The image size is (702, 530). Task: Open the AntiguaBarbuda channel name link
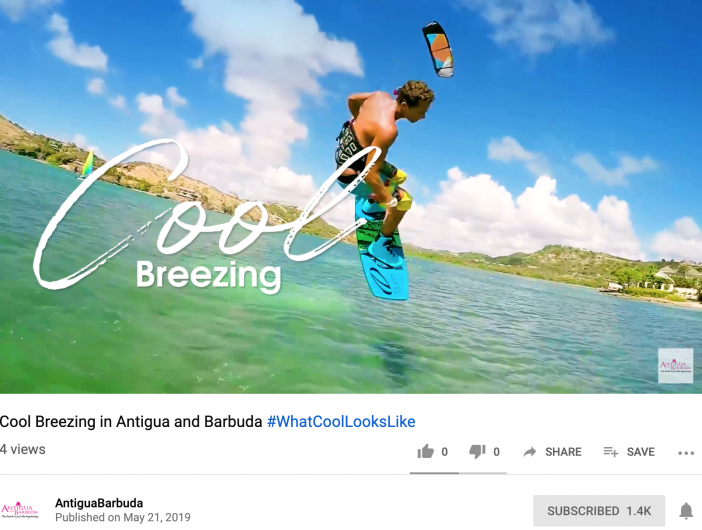click(99, 503)
